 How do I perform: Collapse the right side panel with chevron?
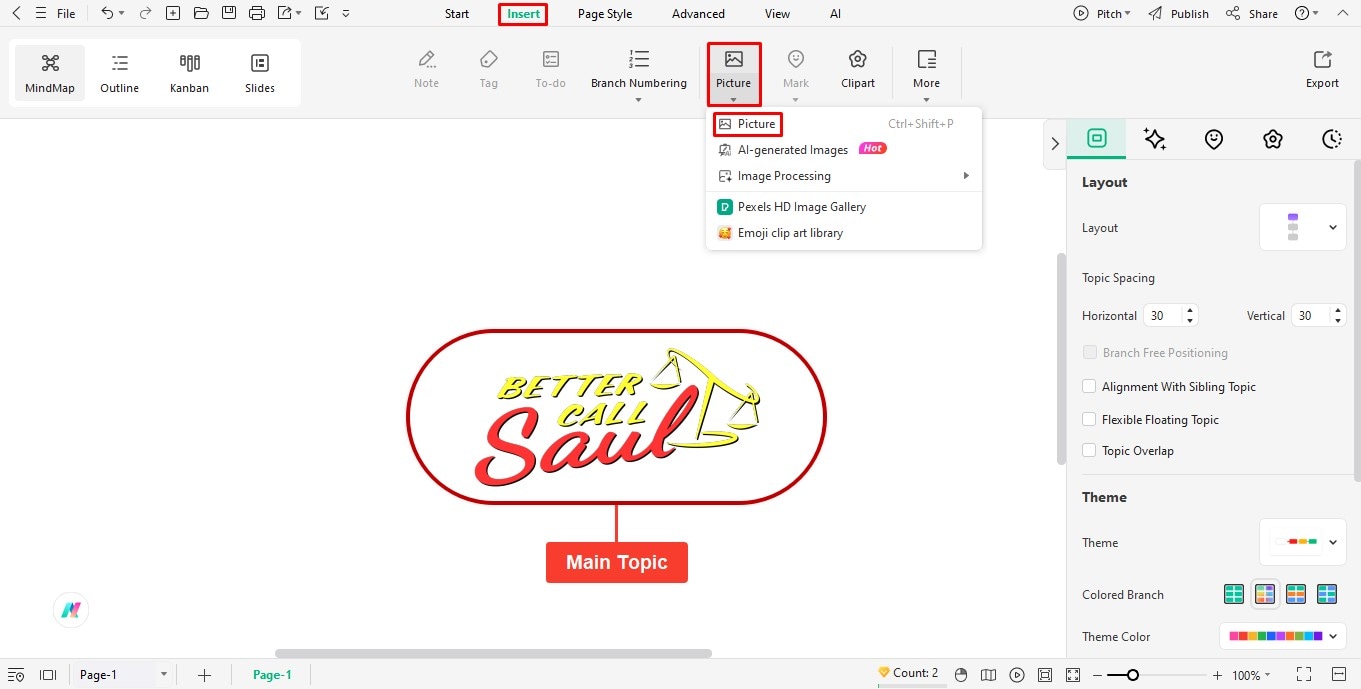tap(1054, 143)
